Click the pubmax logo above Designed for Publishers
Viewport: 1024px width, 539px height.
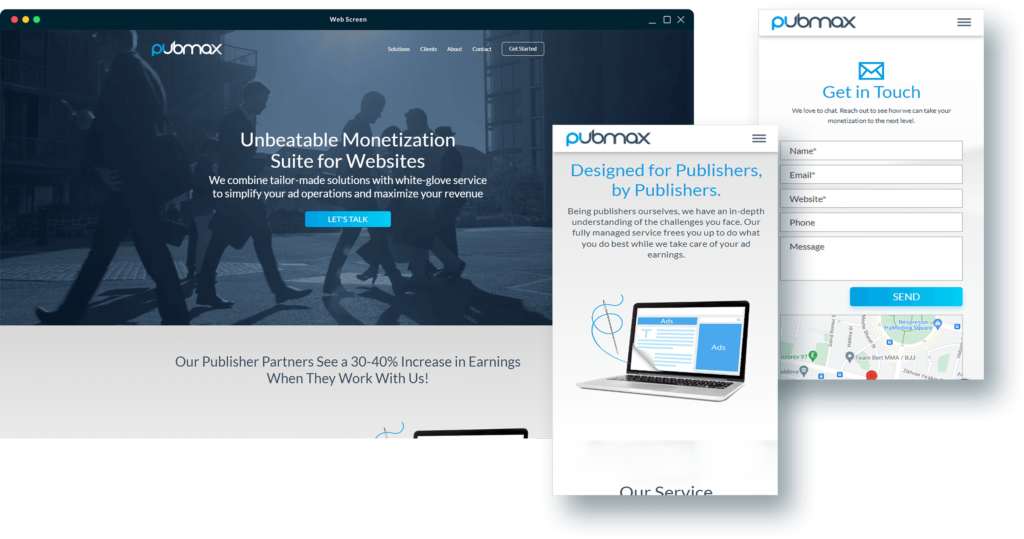tap(608, 138)
